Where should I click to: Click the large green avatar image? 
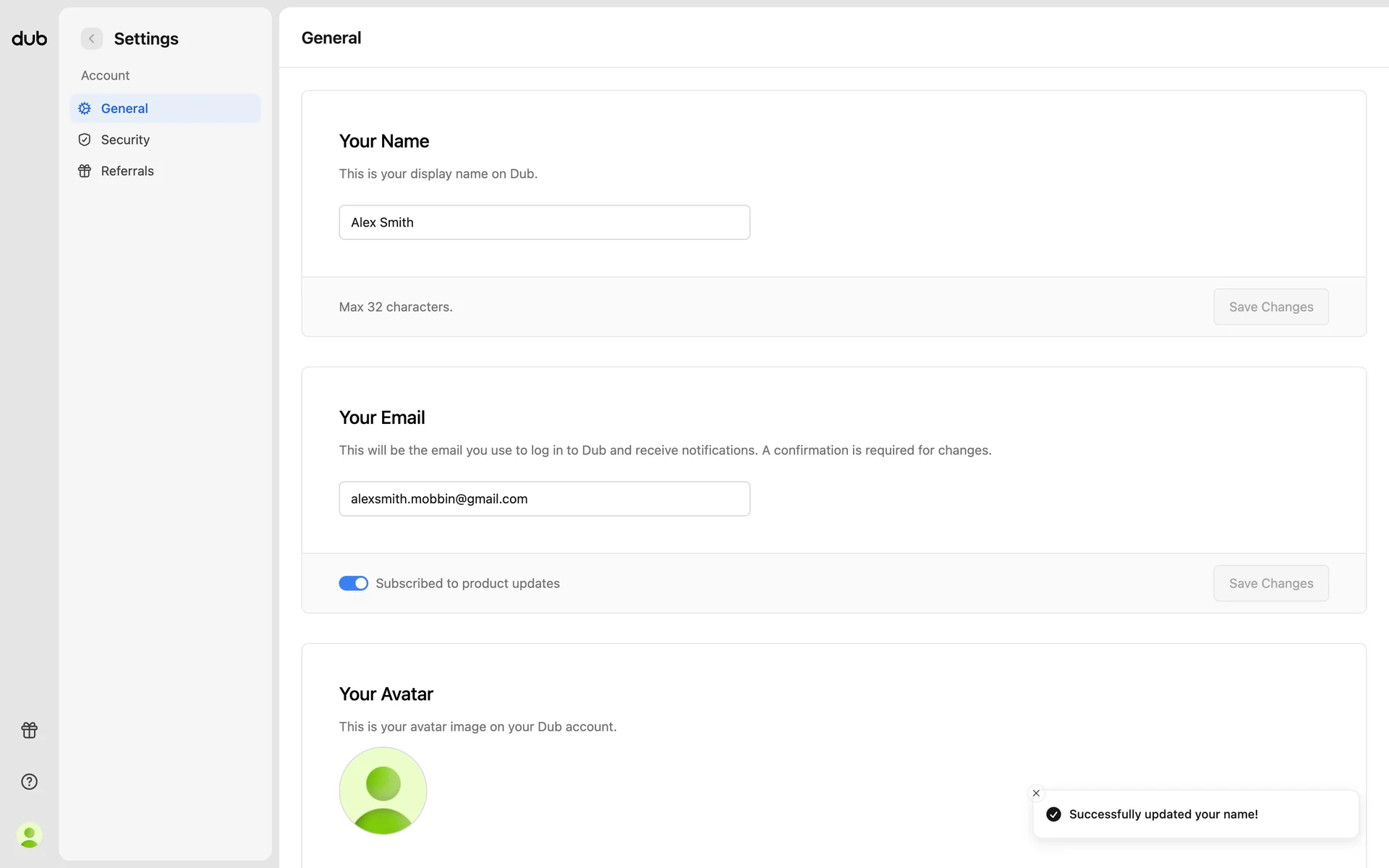click(x=383, y=791)
